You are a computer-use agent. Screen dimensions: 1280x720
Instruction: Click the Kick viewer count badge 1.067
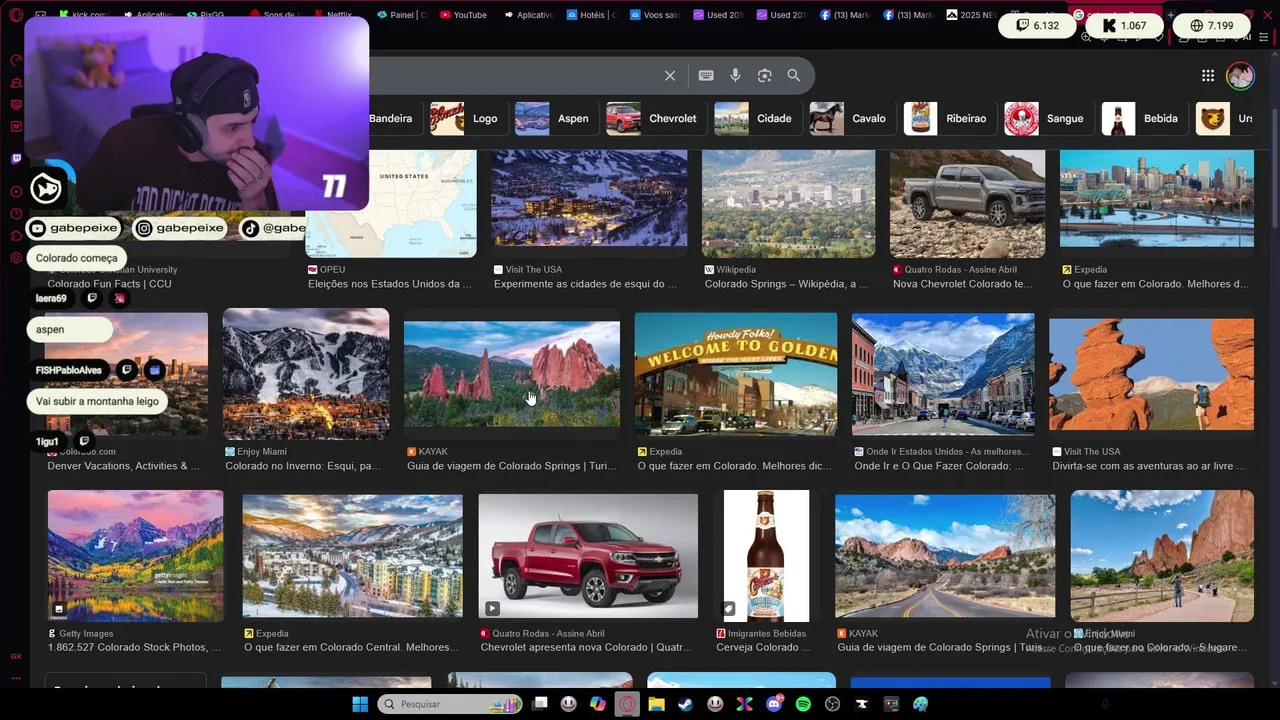1124,26
